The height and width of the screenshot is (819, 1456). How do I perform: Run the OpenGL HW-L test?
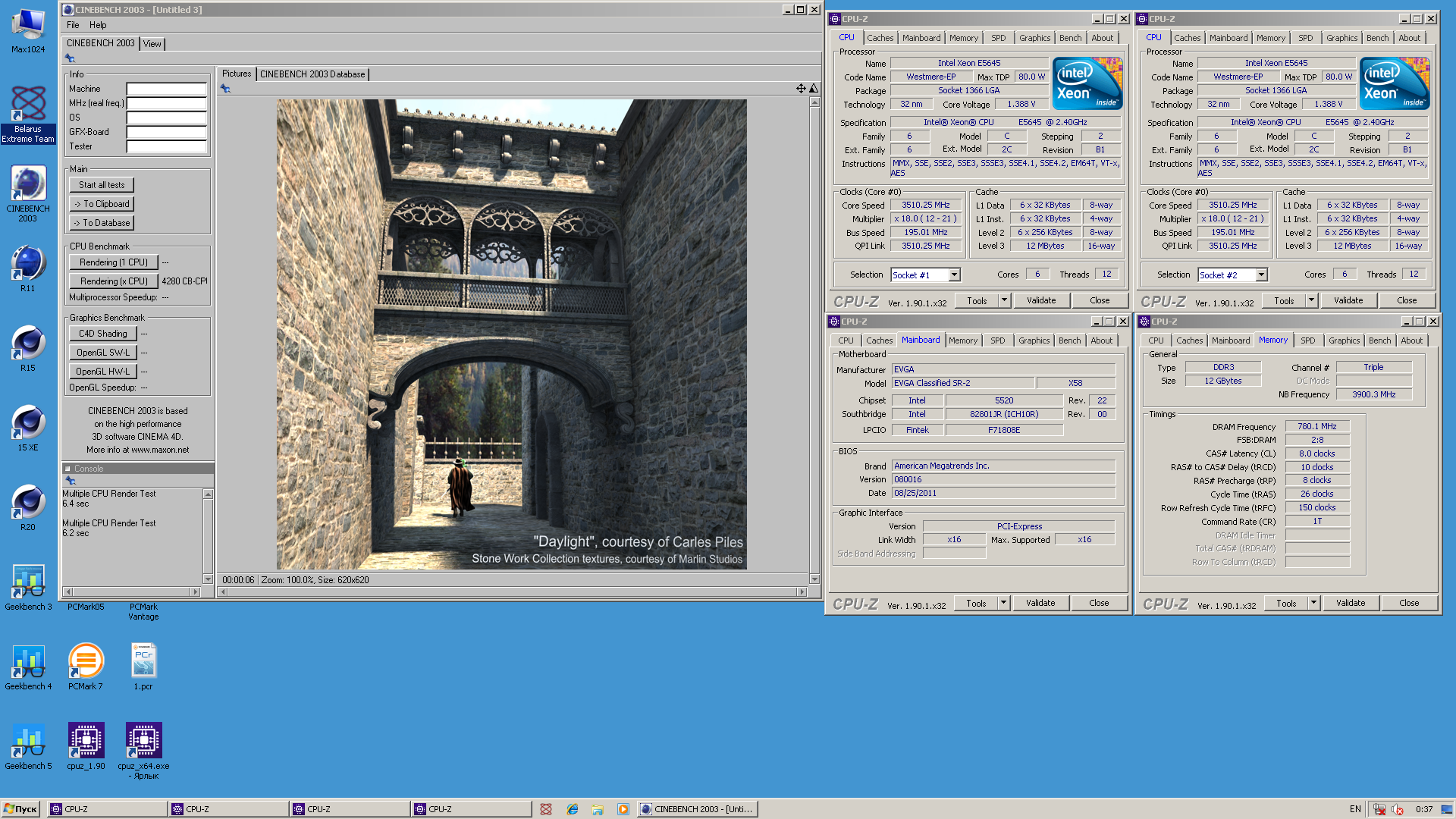[x=103, y=372]
